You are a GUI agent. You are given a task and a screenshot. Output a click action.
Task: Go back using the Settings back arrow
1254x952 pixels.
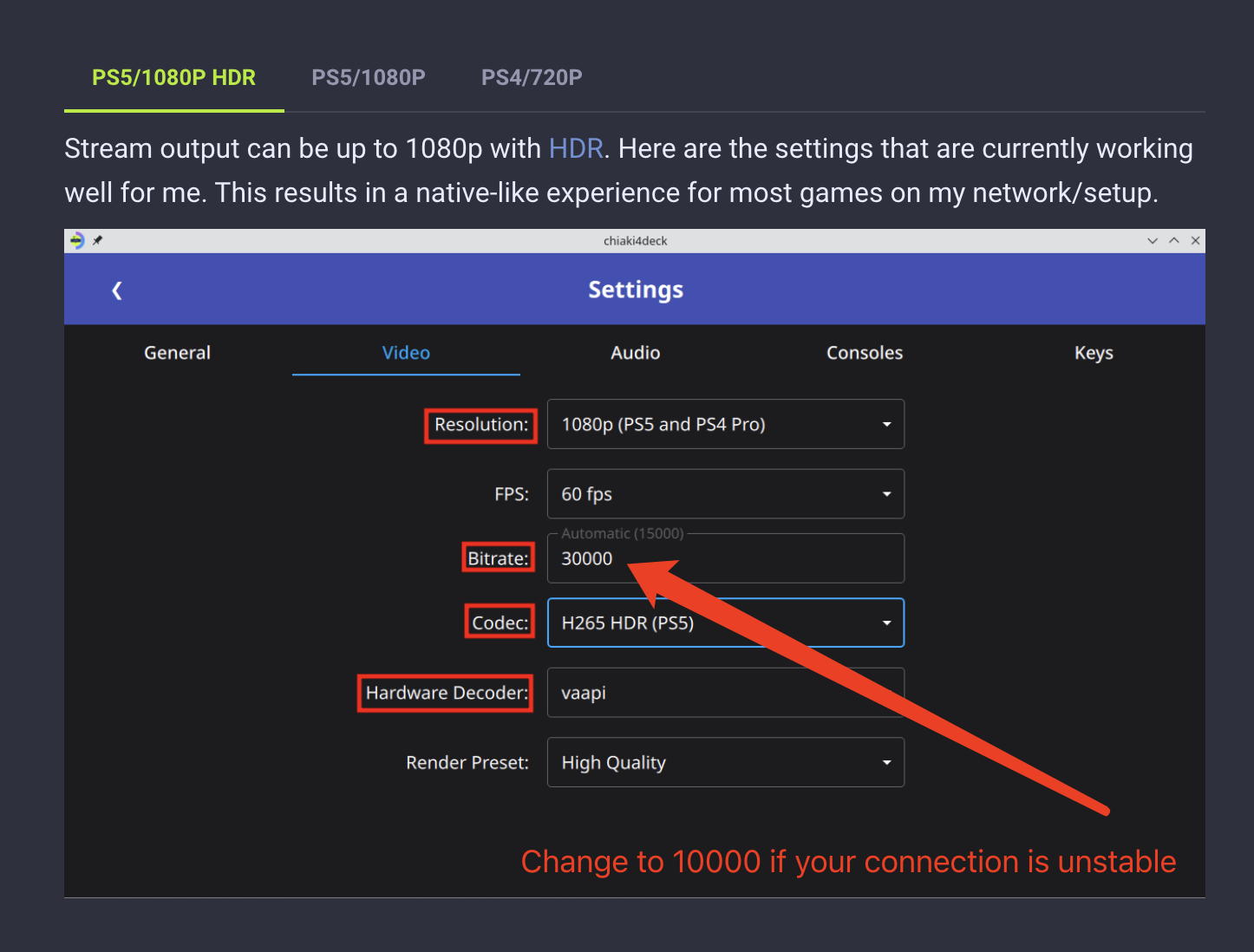tap(117, 290)
